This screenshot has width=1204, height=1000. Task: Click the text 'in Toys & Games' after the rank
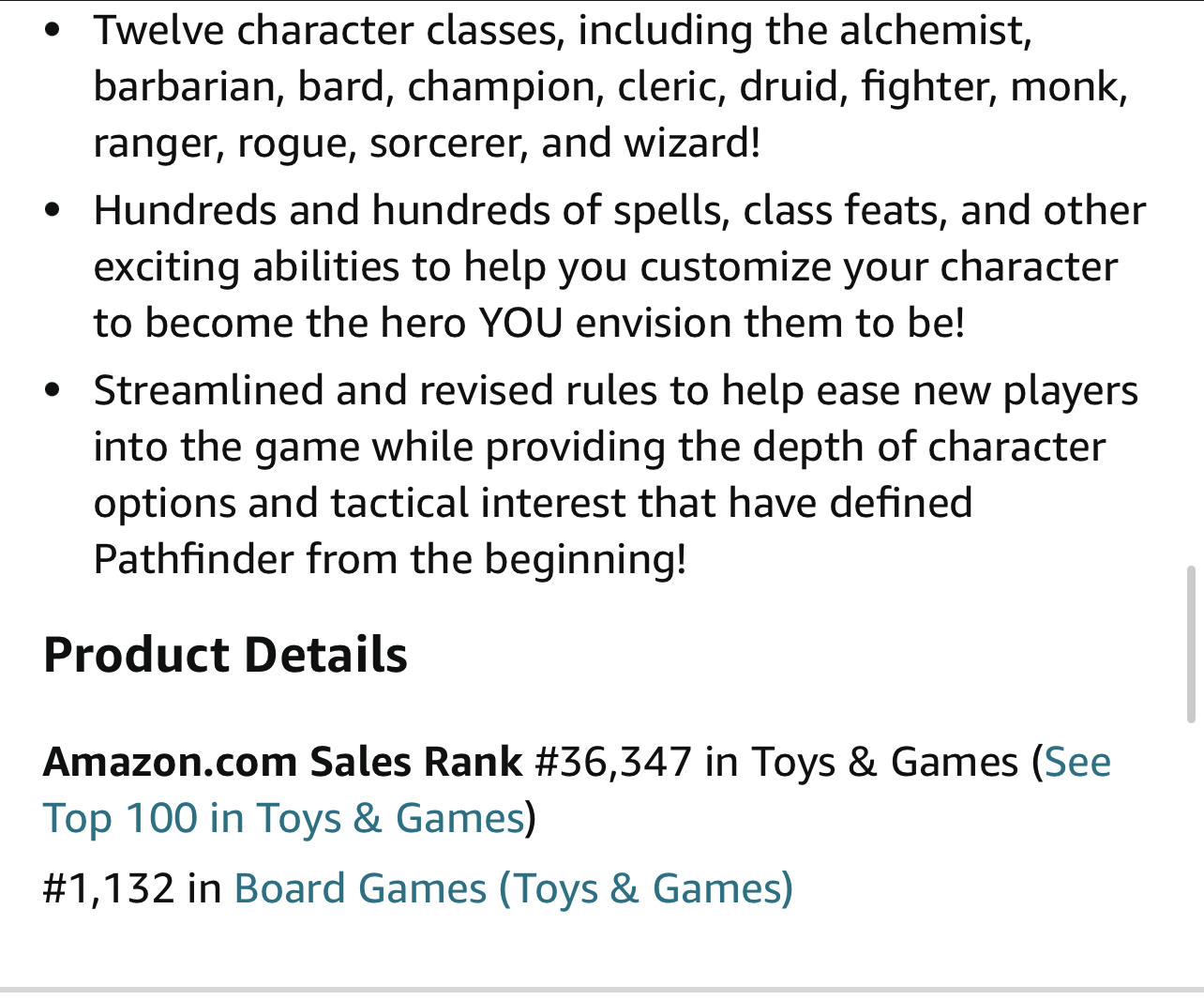click(862, 762)
